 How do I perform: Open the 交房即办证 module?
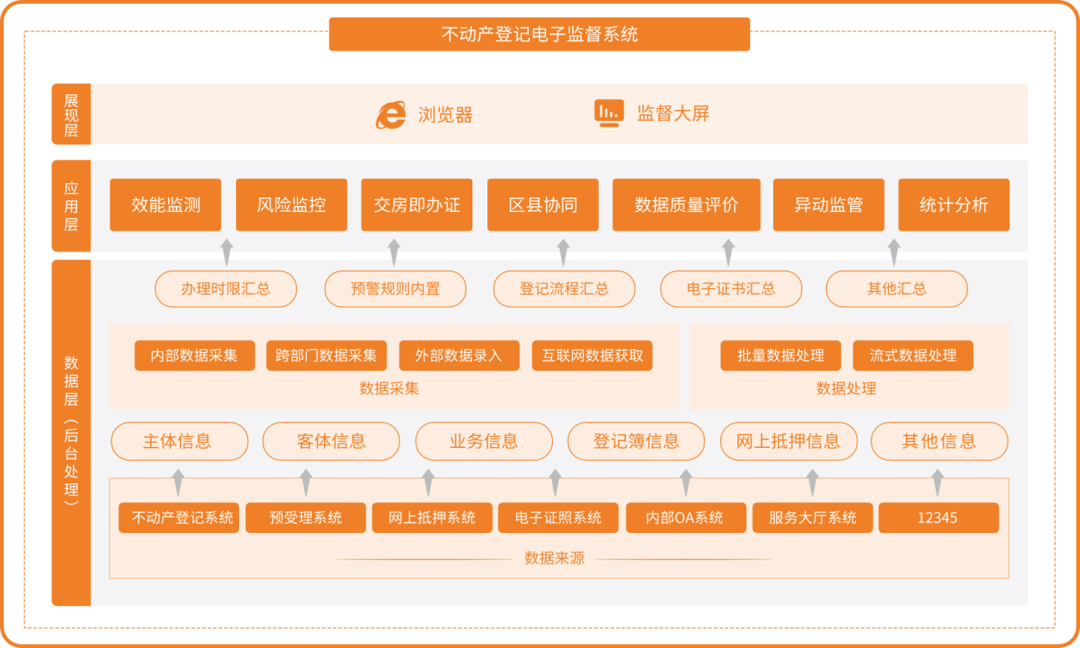point(417,205)
